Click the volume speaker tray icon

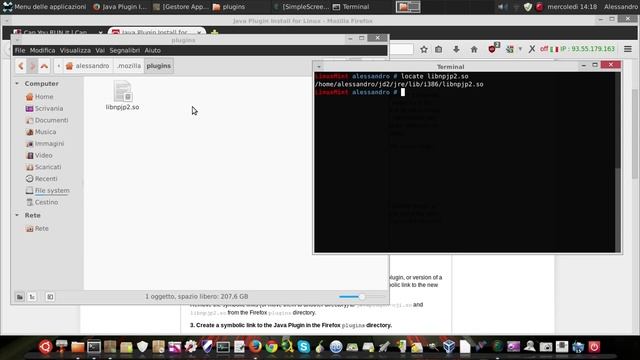(502, 7)
